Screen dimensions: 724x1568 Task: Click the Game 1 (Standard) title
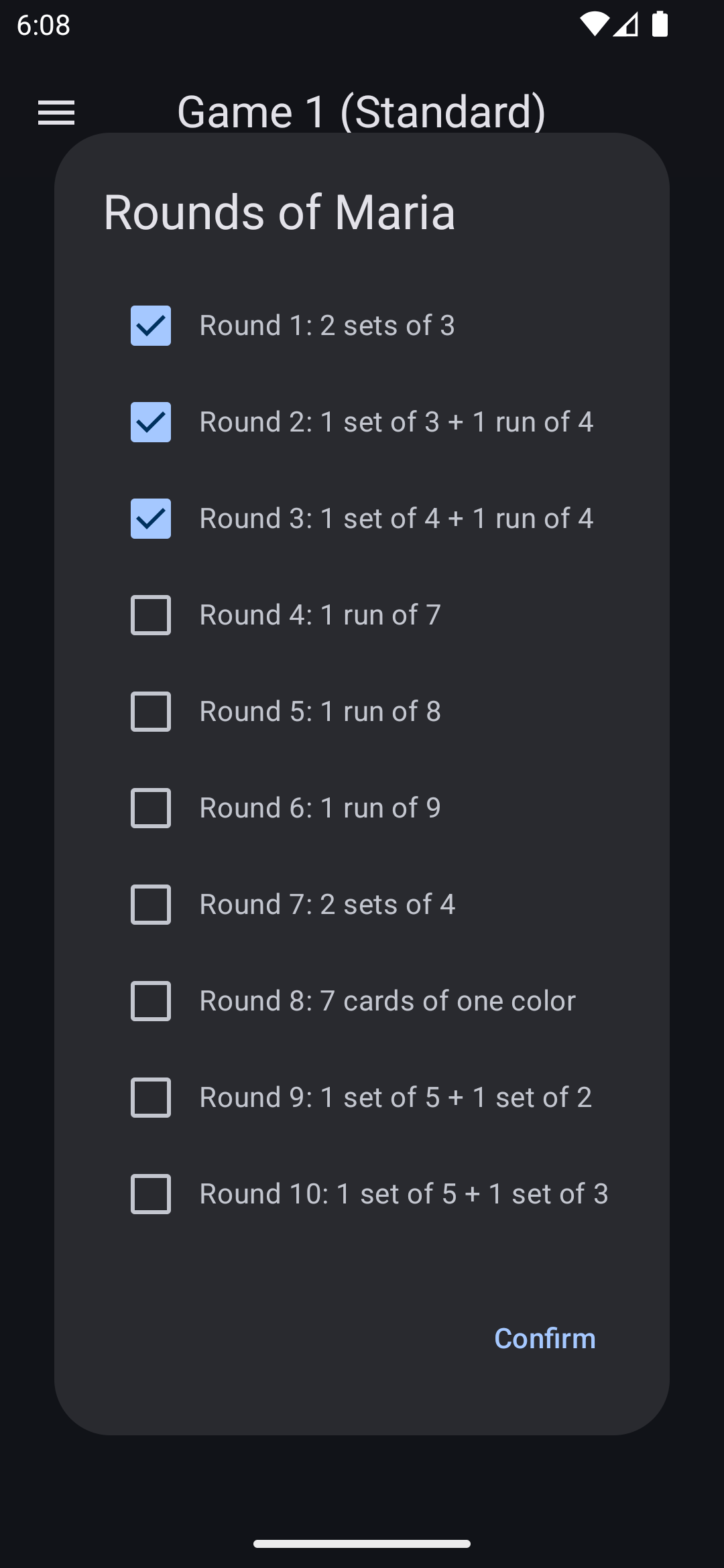(x=361, y=111)
